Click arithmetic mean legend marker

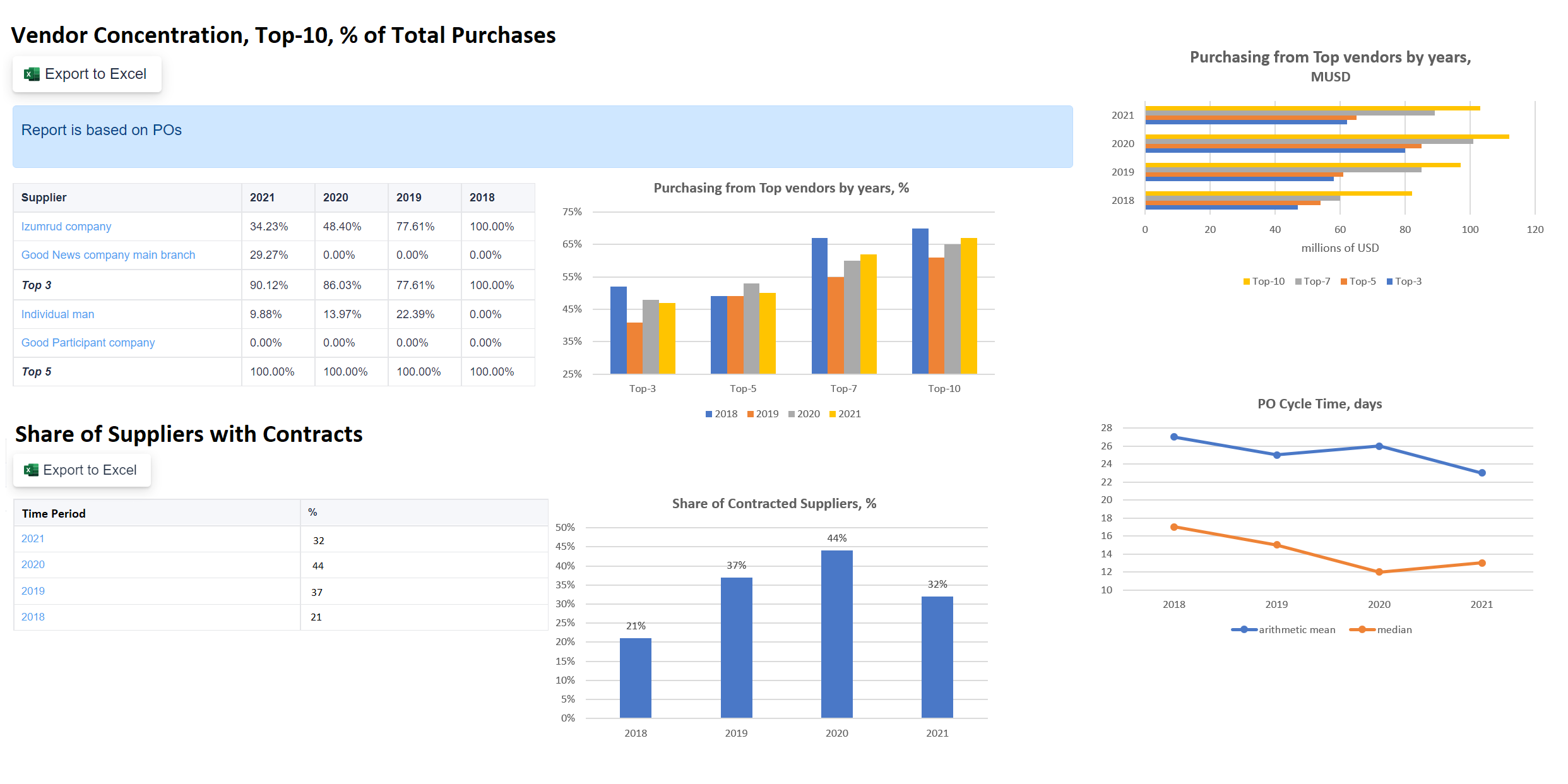click(x=1244, y=630)
